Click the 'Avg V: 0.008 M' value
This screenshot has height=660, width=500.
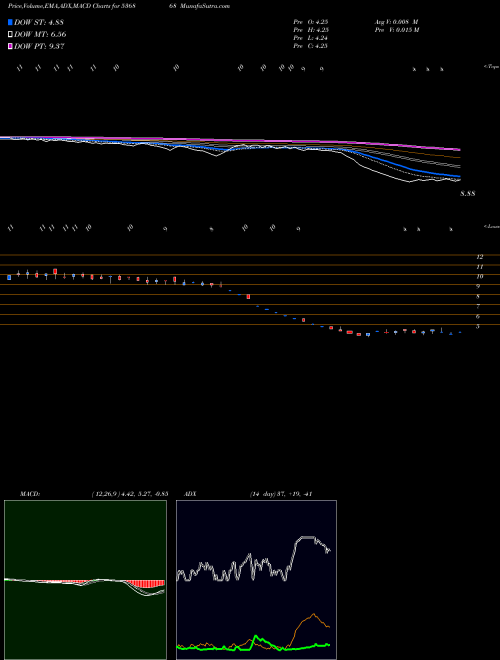tap(396, 21)
